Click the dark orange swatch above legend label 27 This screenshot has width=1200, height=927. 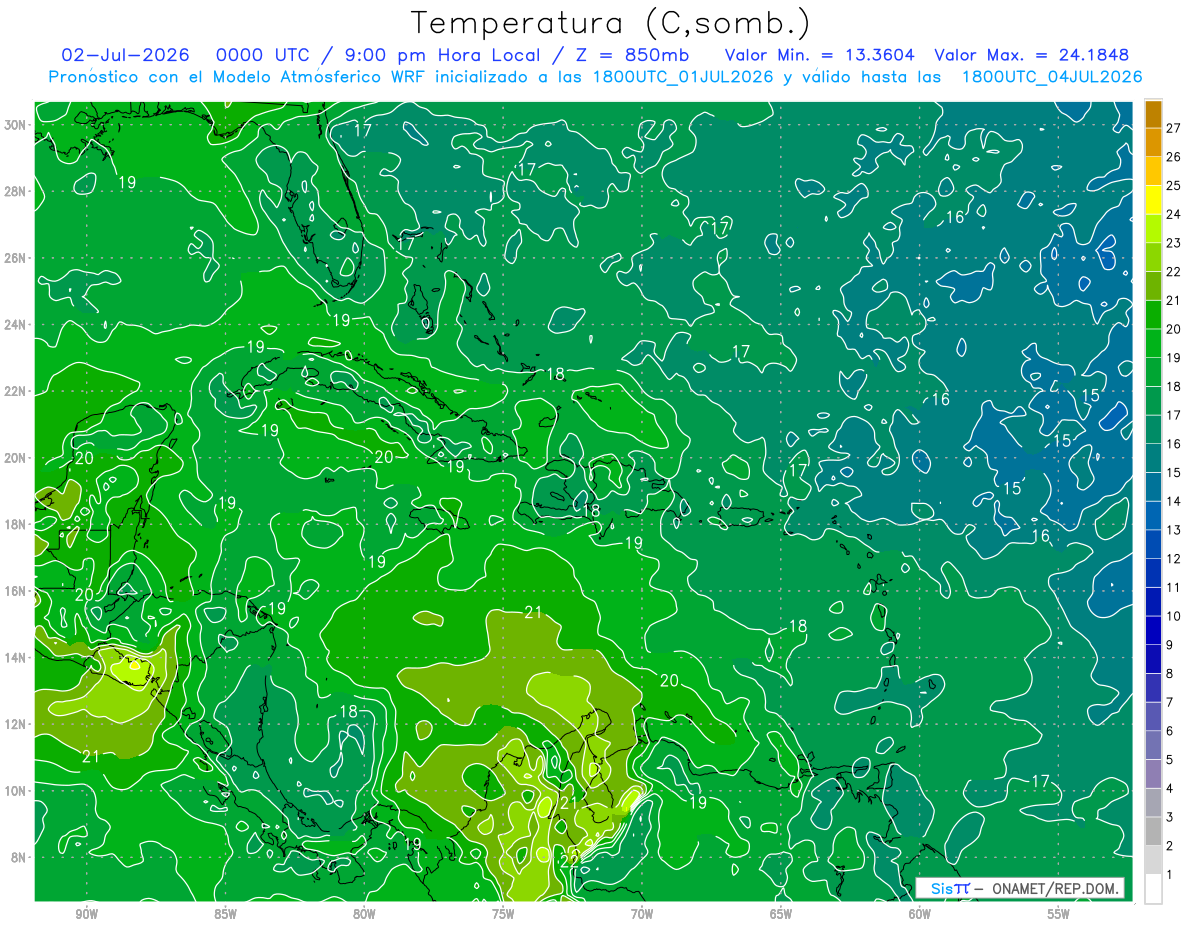(1153, 114)
